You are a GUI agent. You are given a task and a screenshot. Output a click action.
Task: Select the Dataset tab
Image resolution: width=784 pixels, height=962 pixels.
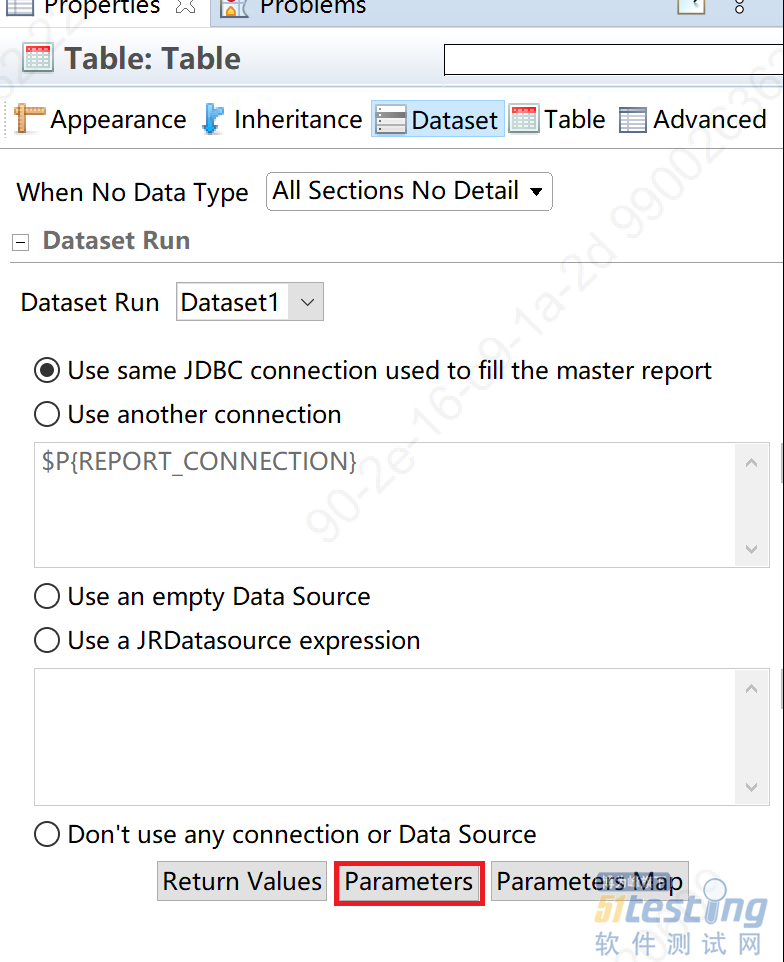point(437,119)
